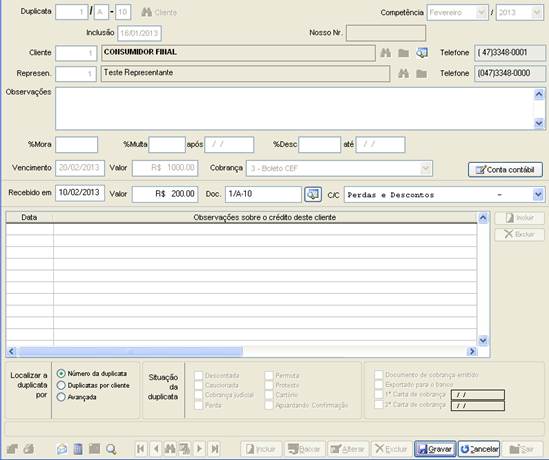Toggle the Descontada checkbox
This screenshot has height=460, width=549.
(x=199, y=375)
